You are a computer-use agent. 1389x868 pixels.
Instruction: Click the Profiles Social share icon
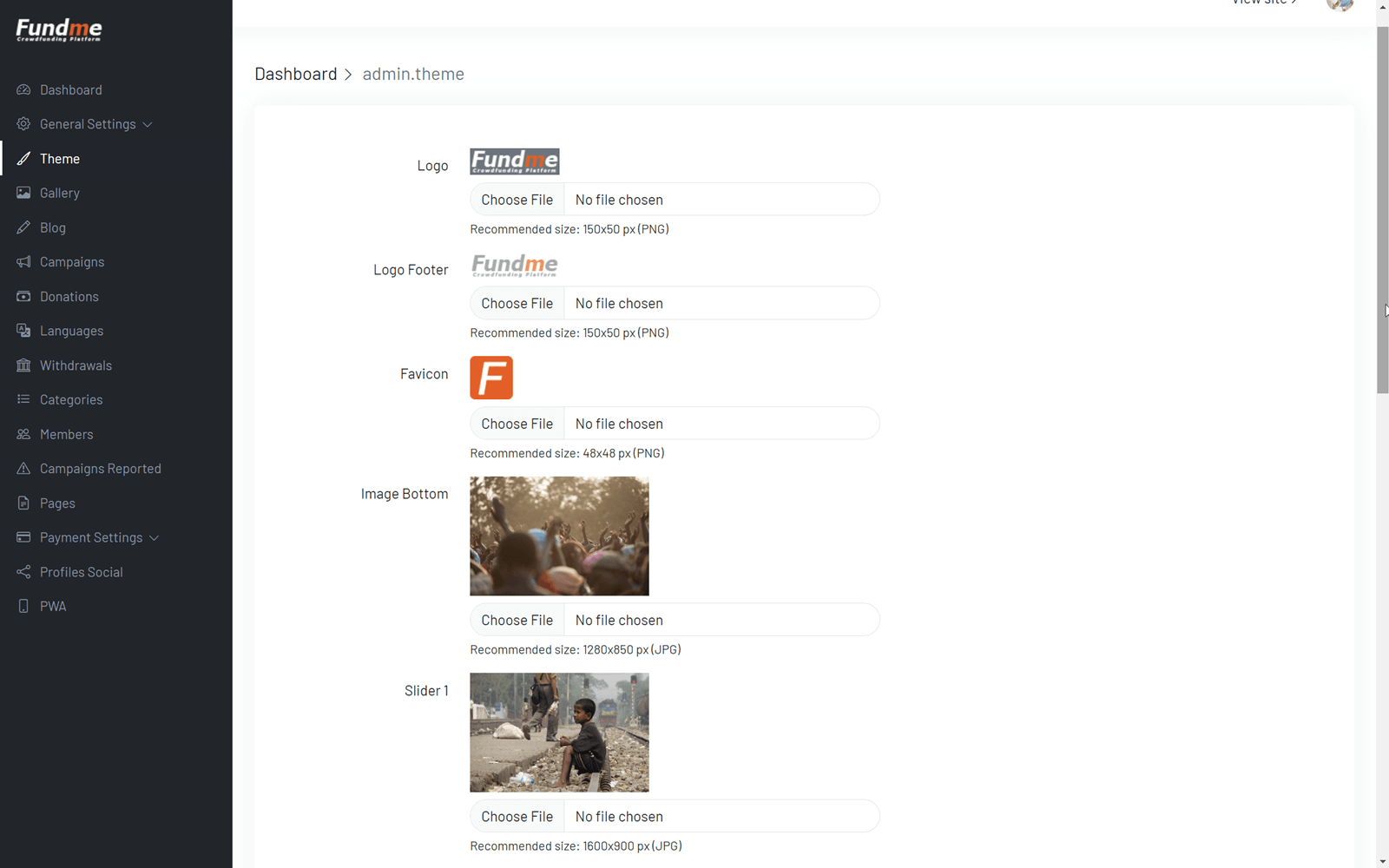click(x=23, y=572)
